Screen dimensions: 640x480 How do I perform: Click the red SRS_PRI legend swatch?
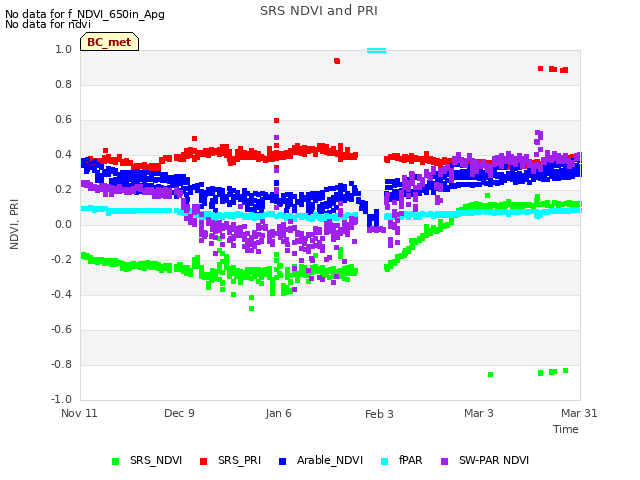coord(203,461)
